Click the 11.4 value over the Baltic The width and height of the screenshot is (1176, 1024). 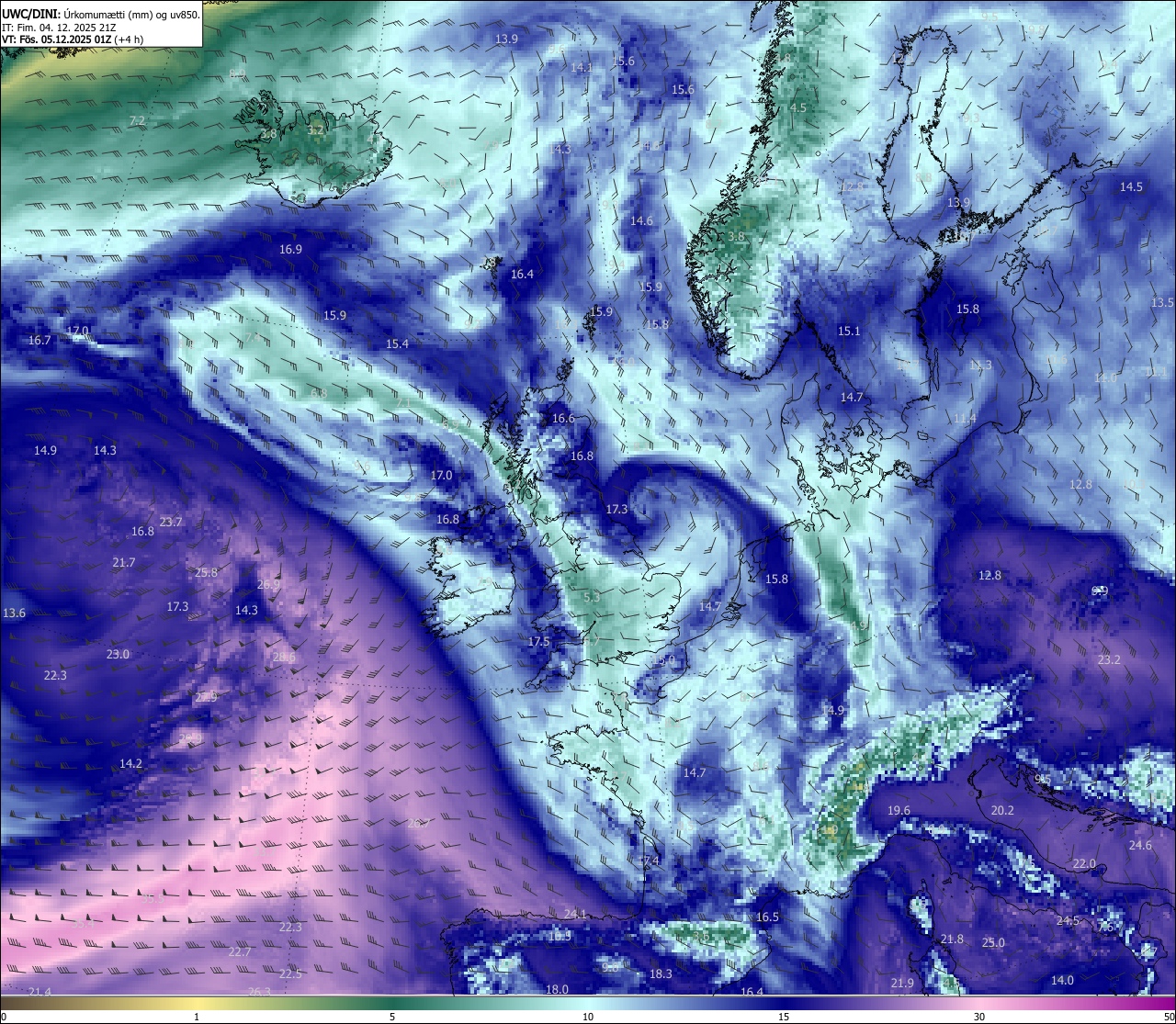pos(964,418)
